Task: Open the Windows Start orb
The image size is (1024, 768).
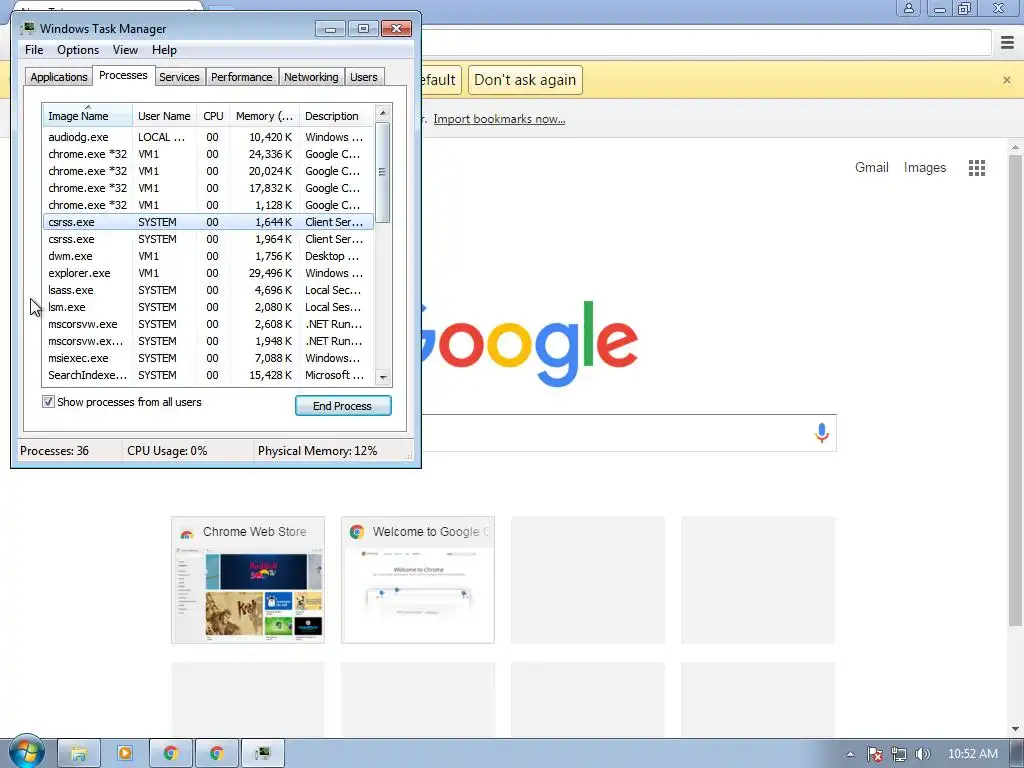Action: pyautogui.click(x=26, y=752)
